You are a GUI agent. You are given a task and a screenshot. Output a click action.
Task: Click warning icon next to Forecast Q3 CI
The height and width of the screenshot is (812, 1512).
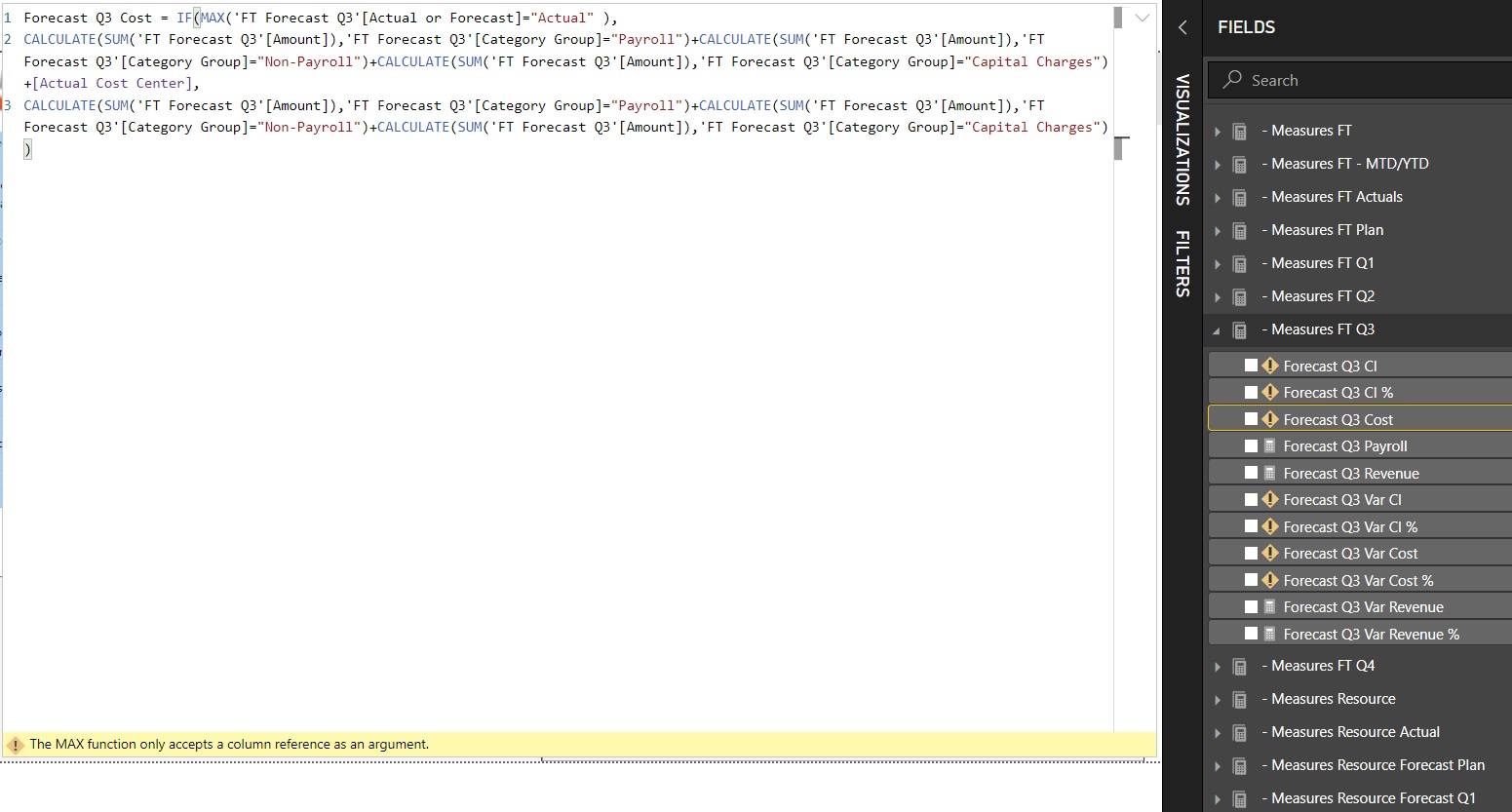(x=1269, y=366)
